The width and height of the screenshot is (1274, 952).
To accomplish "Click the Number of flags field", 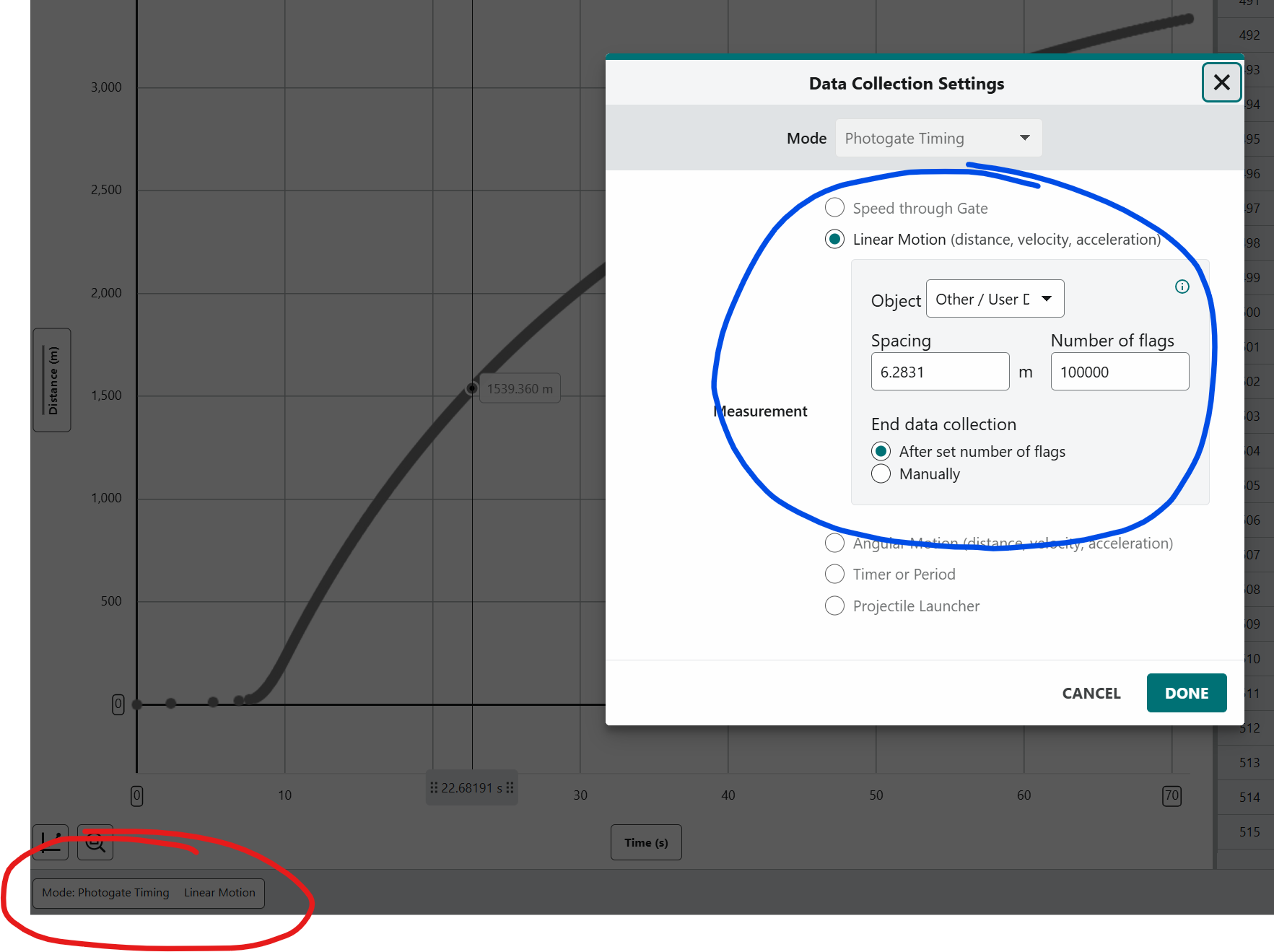I will point(1120,372).
